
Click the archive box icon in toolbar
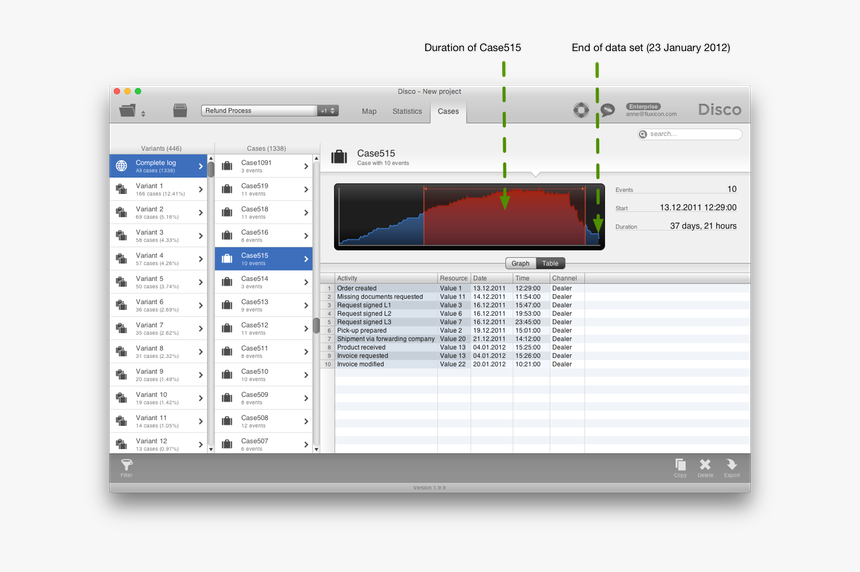pos(180,111)
